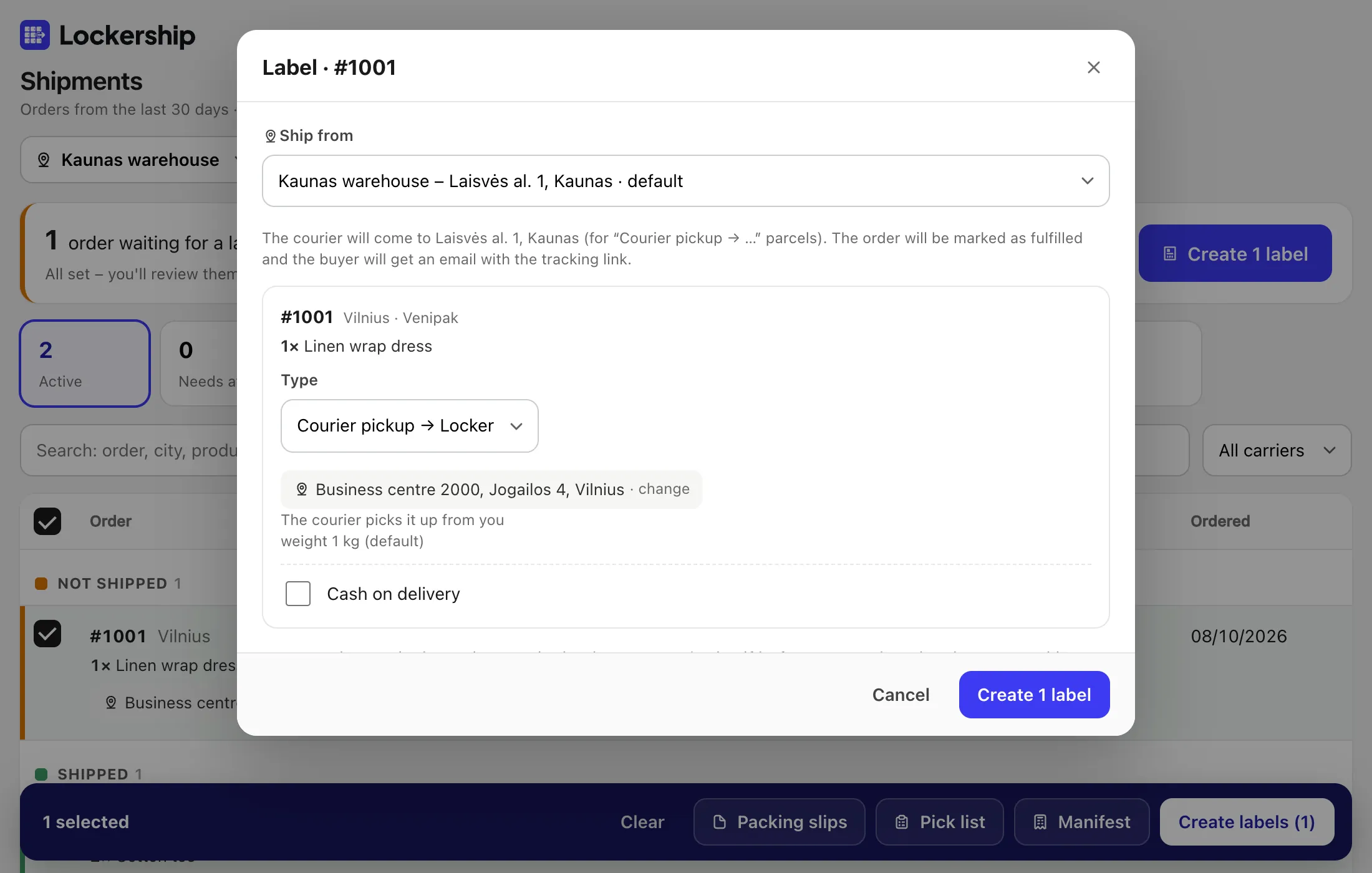This screenshot has height=873, width=1372.
Task: Click the Manifest button
Action: pos(1081,822)
